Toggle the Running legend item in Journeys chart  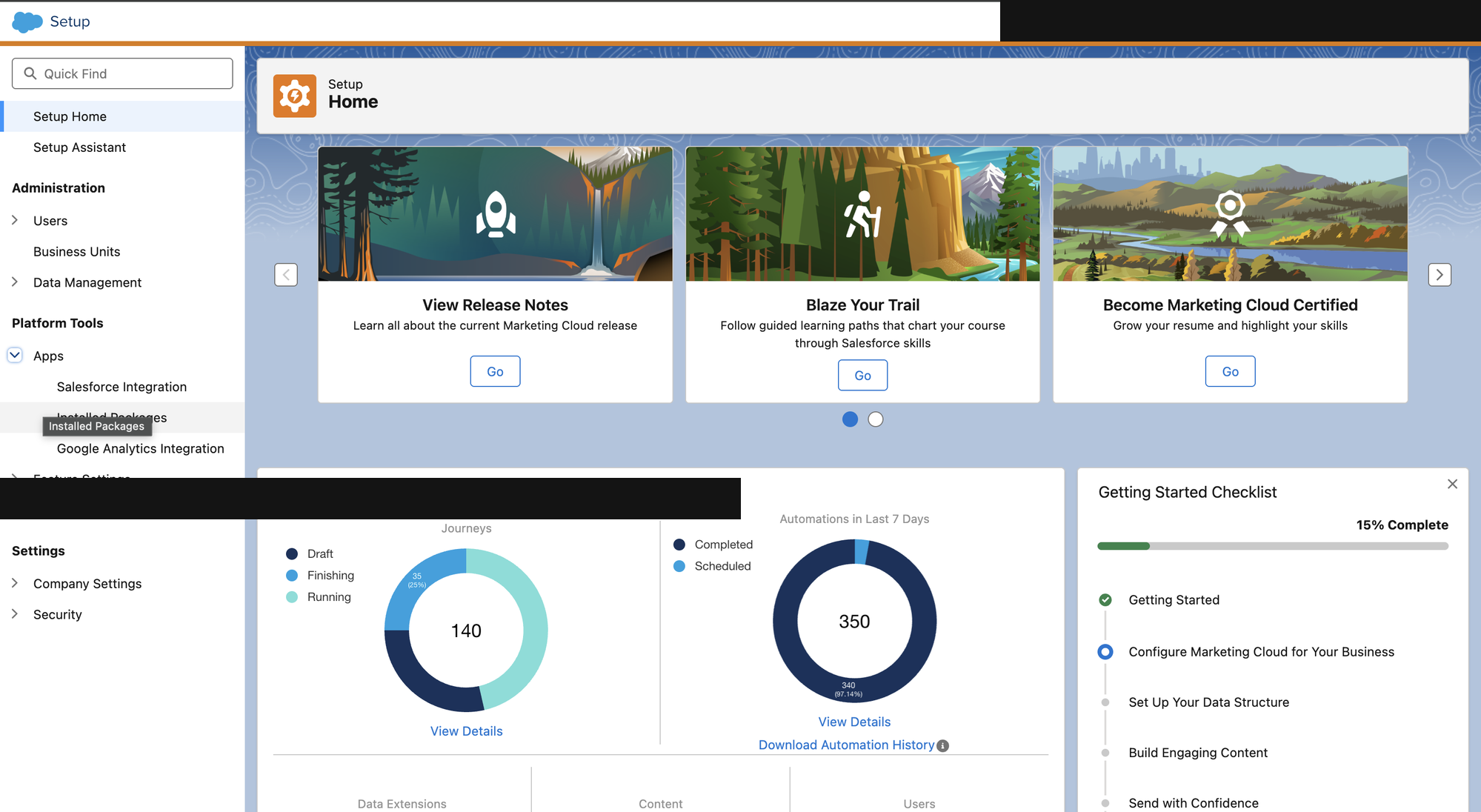[319, 597]
